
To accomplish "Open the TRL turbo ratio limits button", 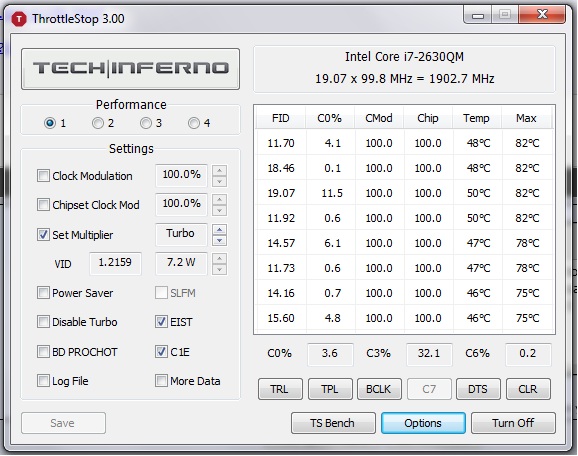I will pyautogui.click(x=280, y=389).
